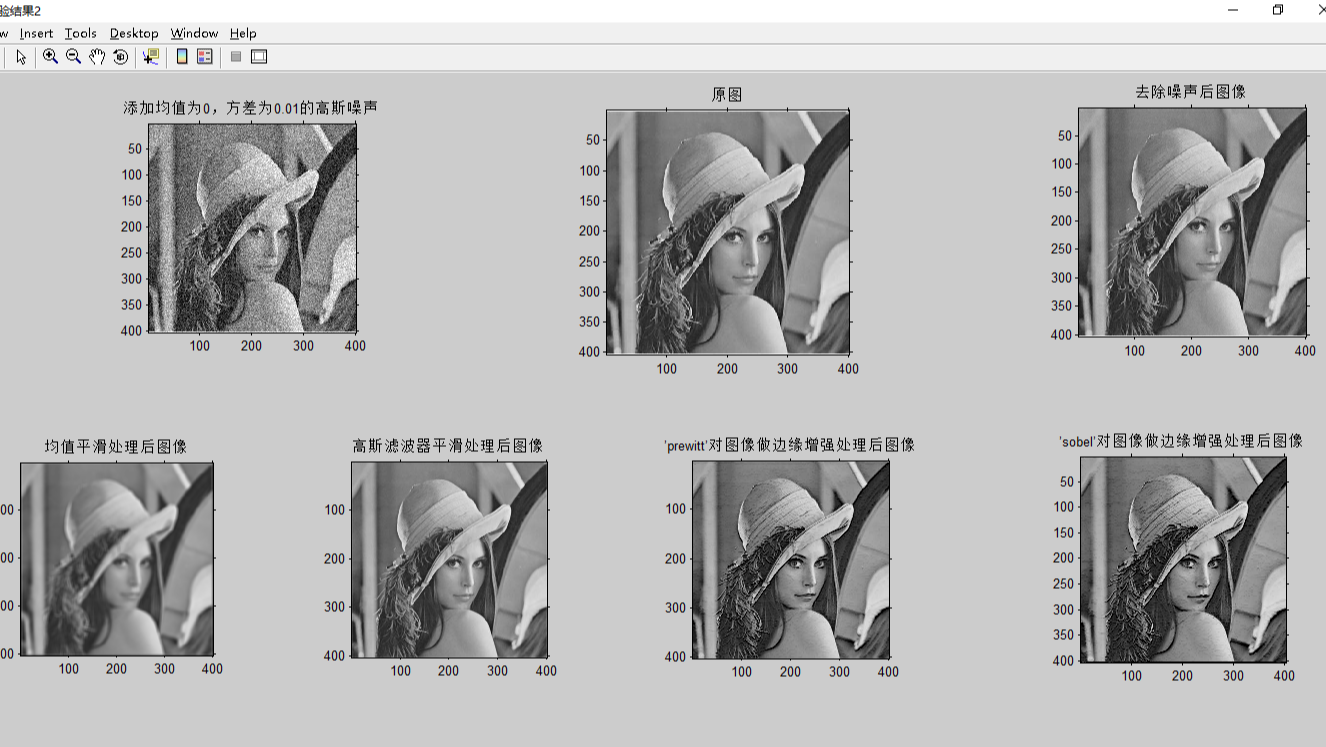The height and width of the screenshot is (747, 1326).
Task: Show Plot Tools and dock figure
Action: coord(259,57)
